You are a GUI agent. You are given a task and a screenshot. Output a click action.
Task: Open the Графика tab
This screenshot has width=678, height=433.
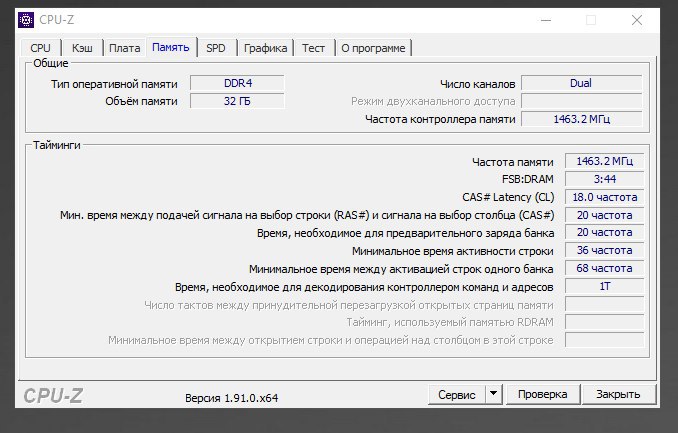click(265, 48)
